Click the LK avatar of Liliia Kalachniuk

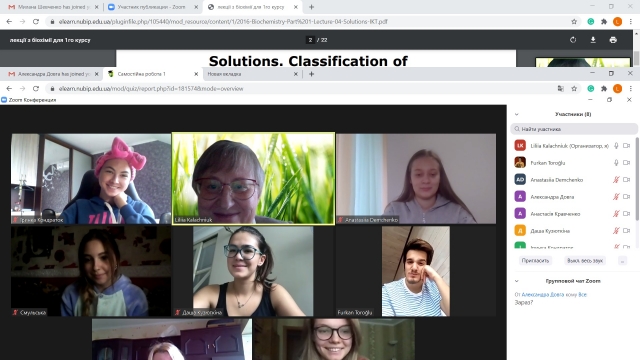520,145
